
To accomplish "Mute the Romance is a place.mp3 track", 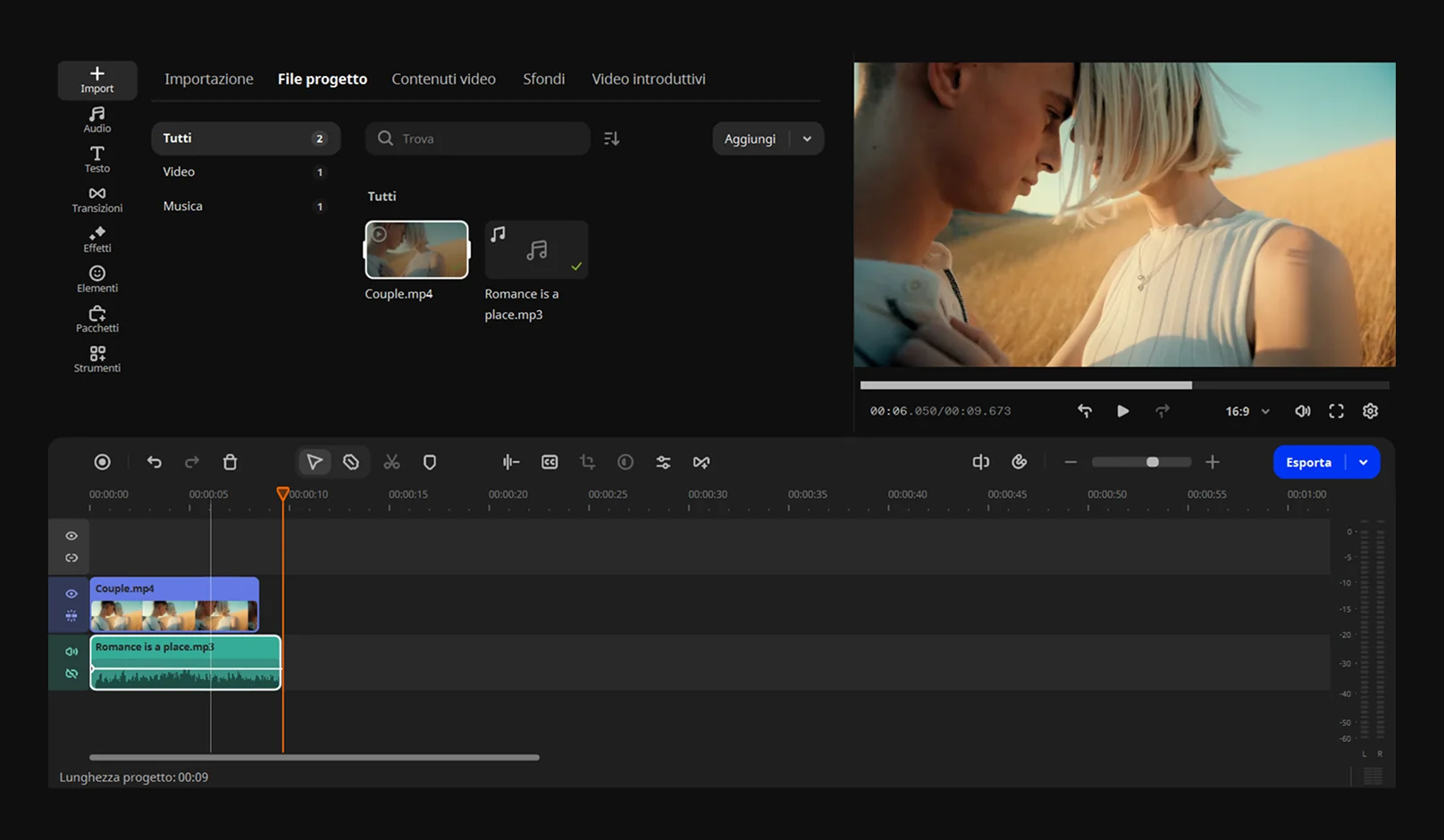I will coord(71,651).
